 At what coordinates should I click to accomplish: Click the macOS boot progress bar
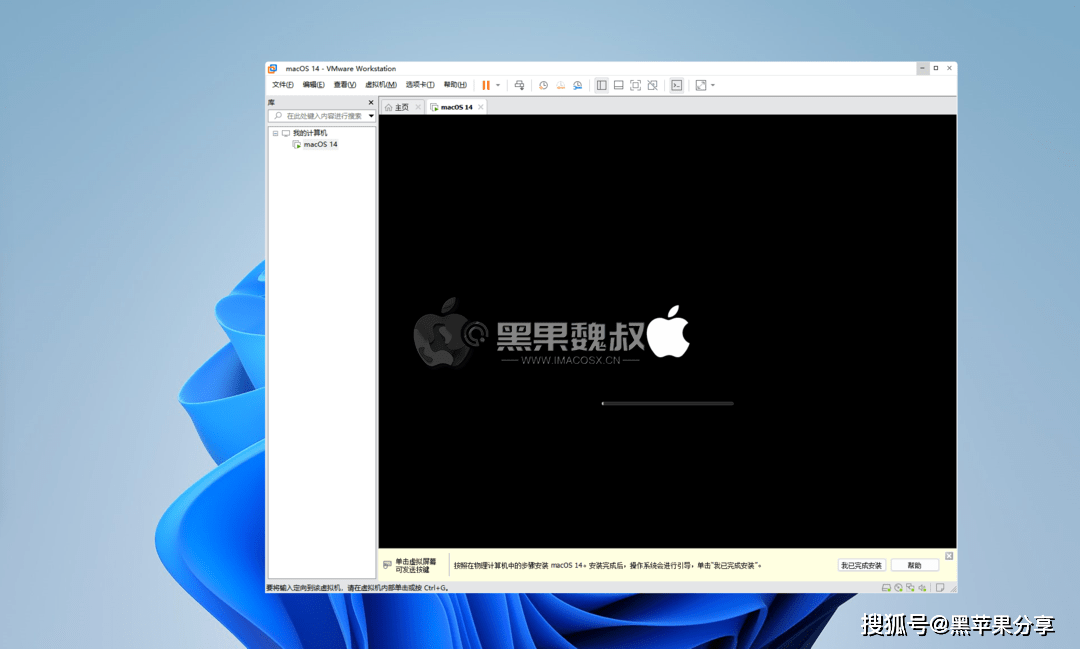tap(667, 404)
